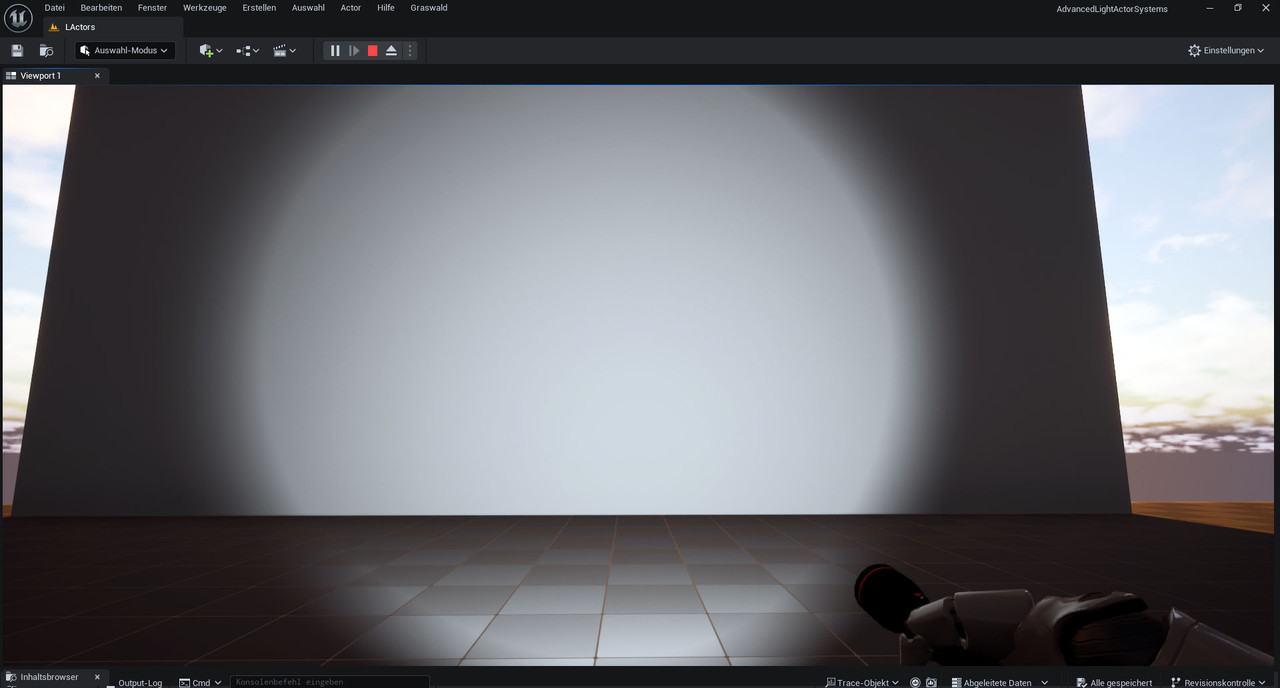
Task: Open the Actor menu
Action: (x=351, y=8)
